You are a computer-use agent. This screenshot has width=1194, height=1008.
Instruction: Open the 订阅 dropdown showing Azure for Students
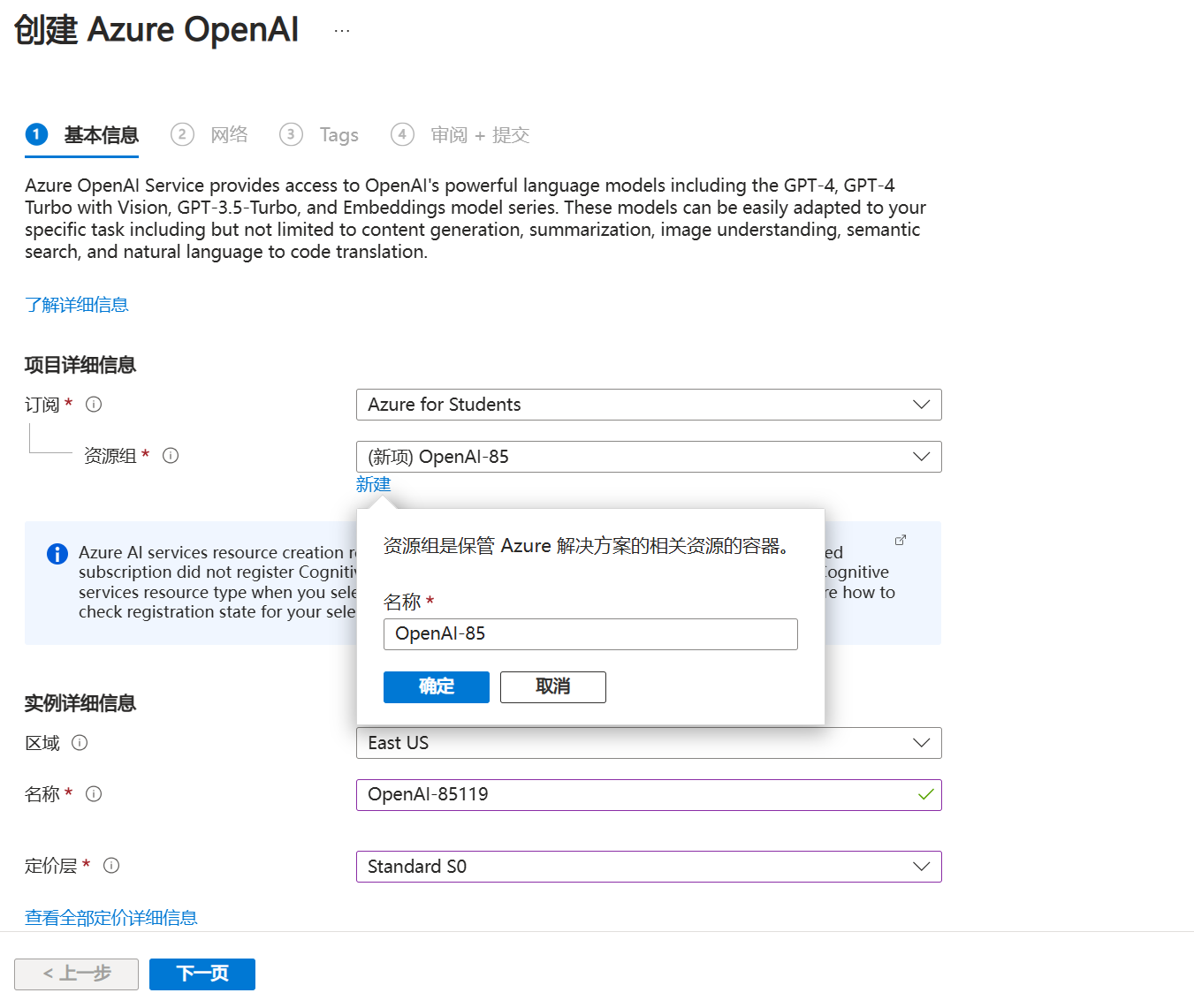(x=649, y=405)
